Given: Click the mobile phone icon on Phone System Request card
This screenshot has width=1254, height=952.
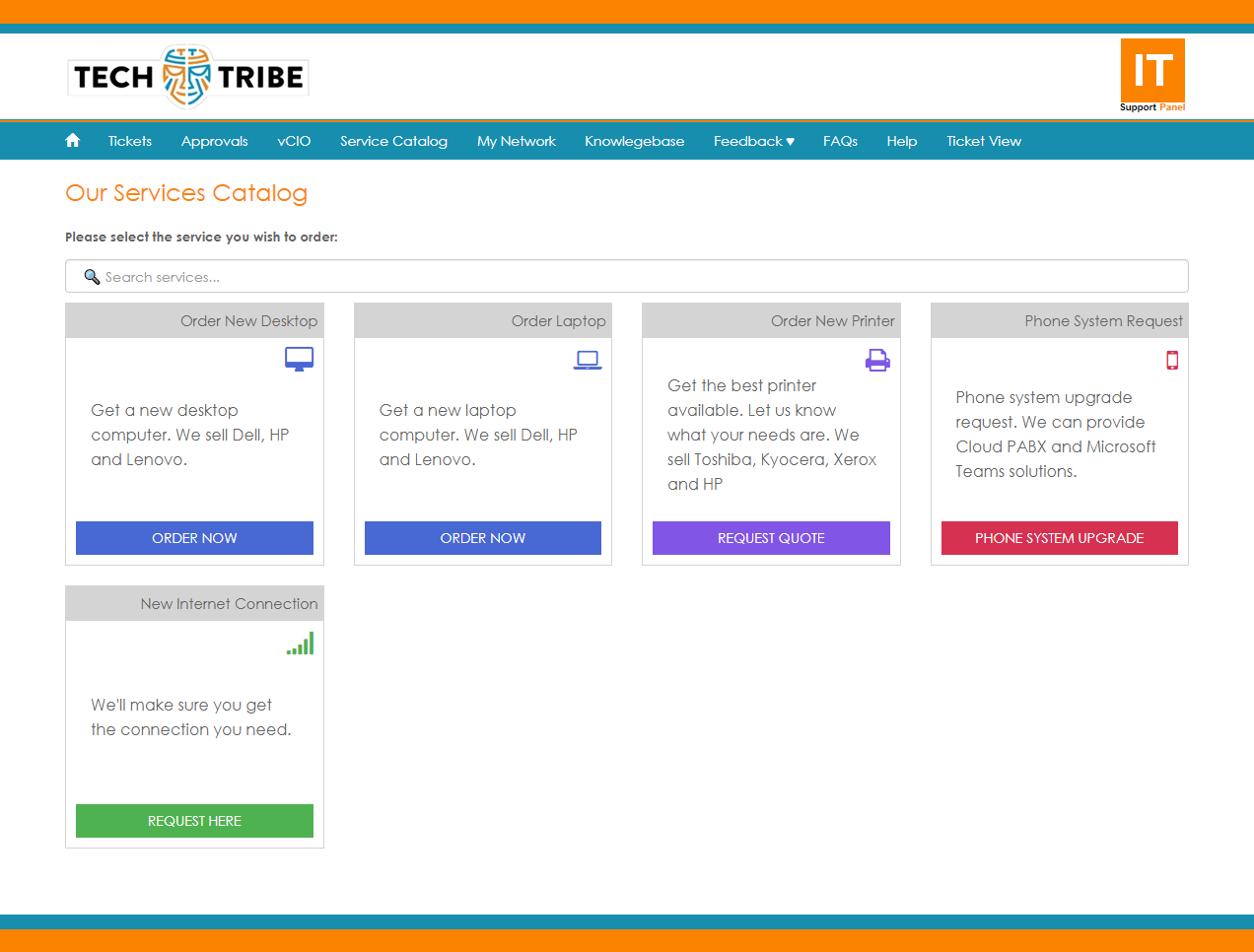Looking at the screenshot, I should pos(1172,360).
